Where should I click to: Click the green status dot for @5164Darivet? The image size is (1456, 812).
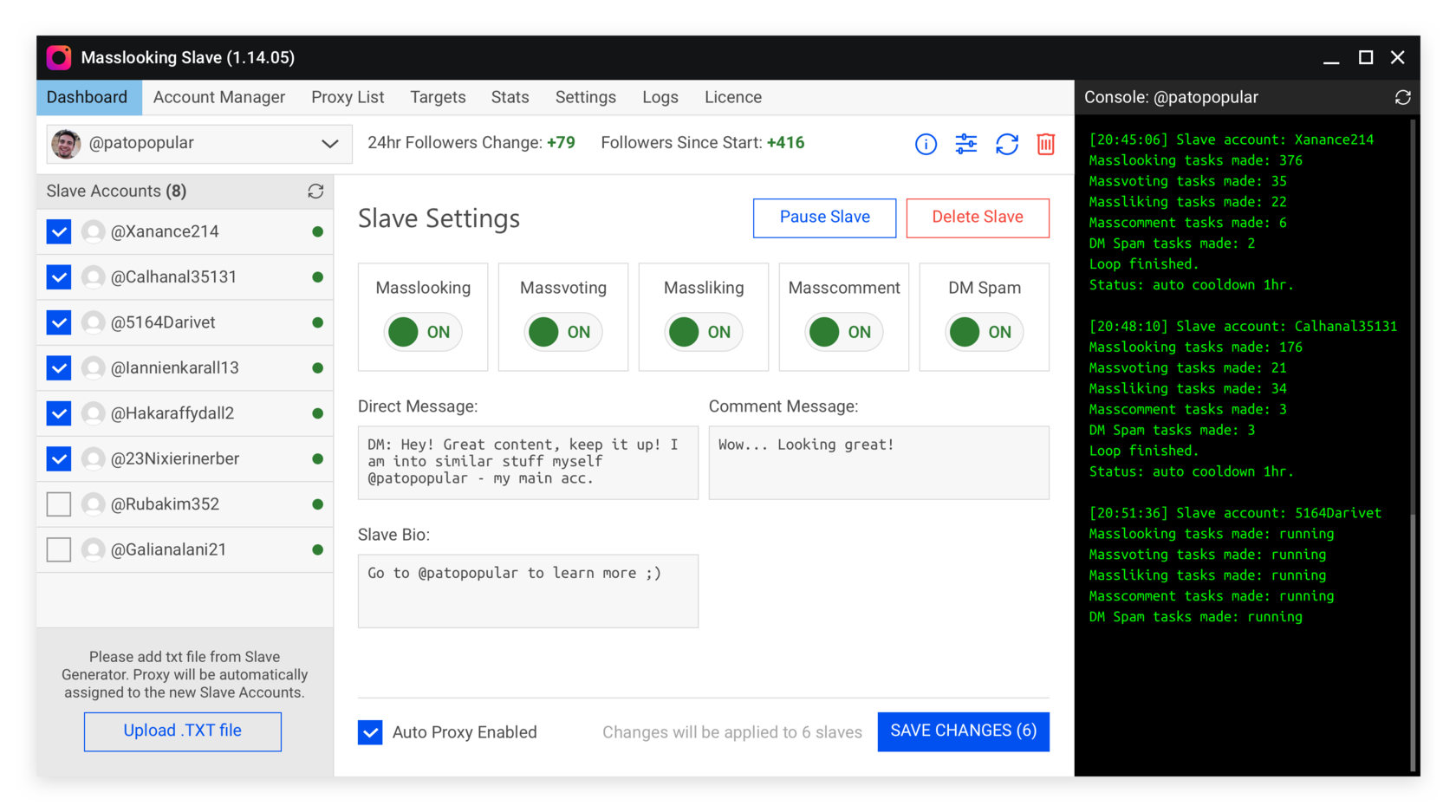tap(318, 323)
